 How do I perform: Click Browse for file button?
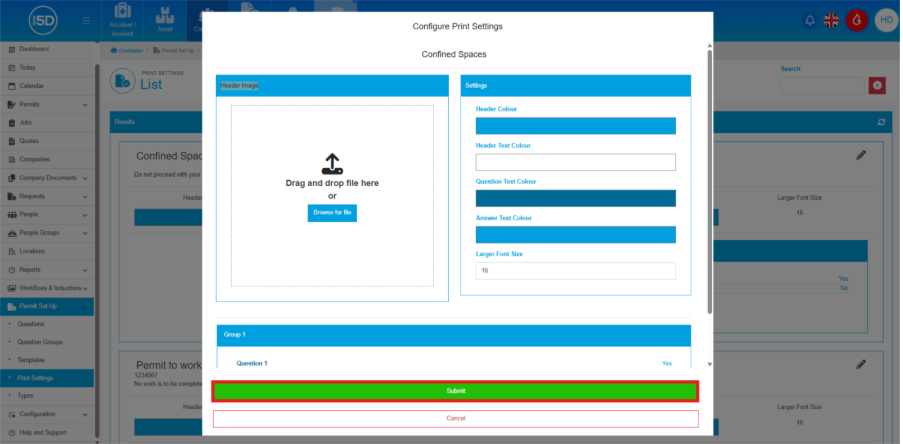pos(332,212)
